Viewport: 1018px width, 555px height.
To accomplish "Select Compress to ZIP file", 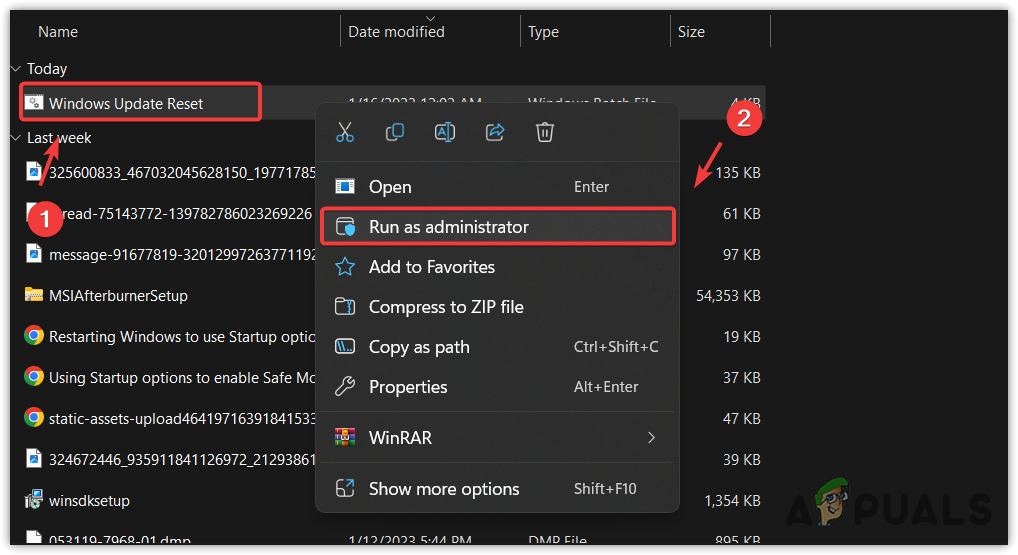I will coord(446,307).
